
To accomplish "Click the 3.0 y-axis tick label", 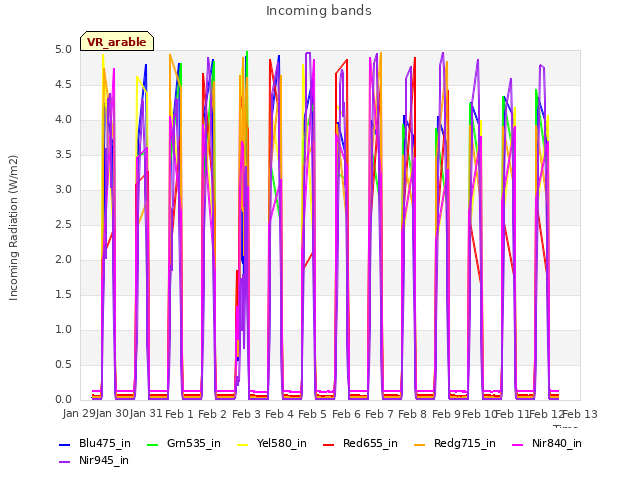I will [63, 190].
